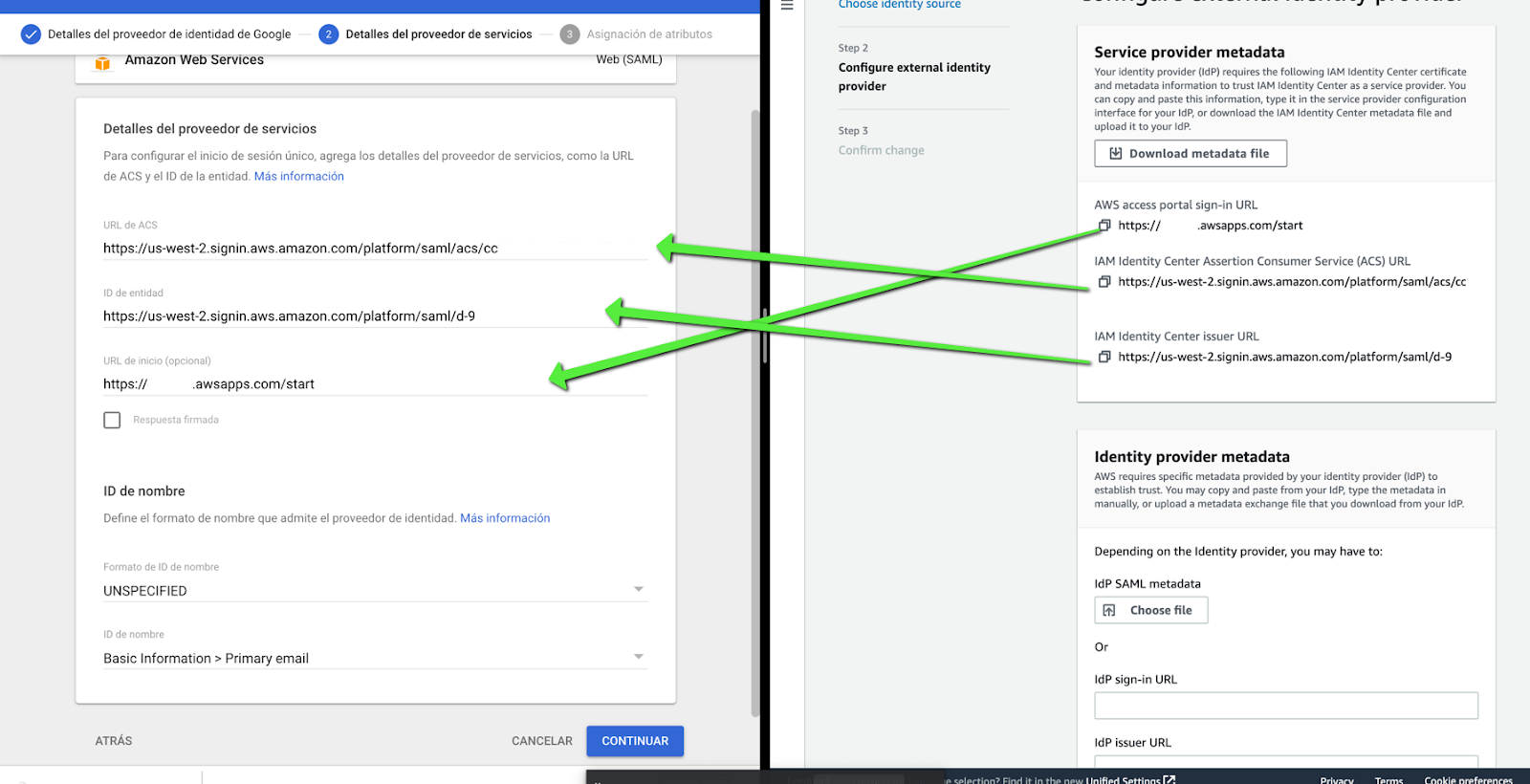Click the ID de nombre section heading
1530x784 pixels.
(144, 491)
